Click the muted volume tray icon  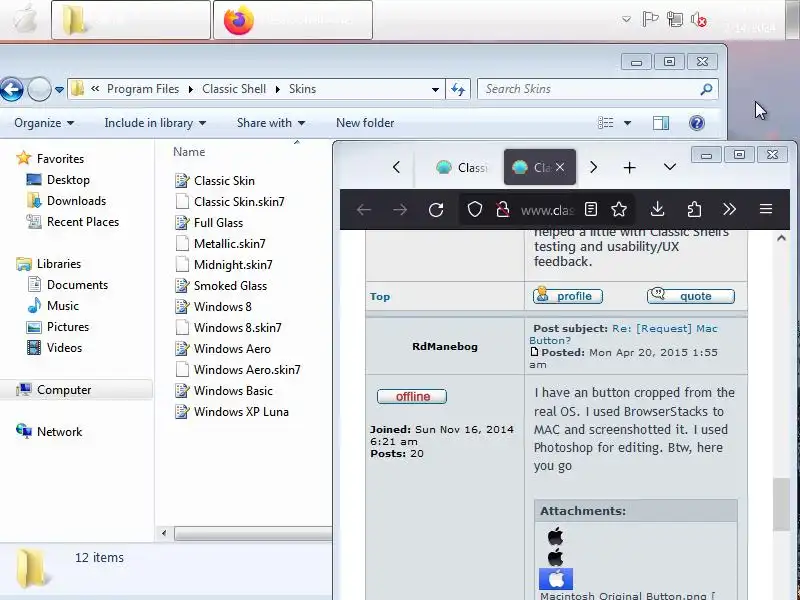698,19
